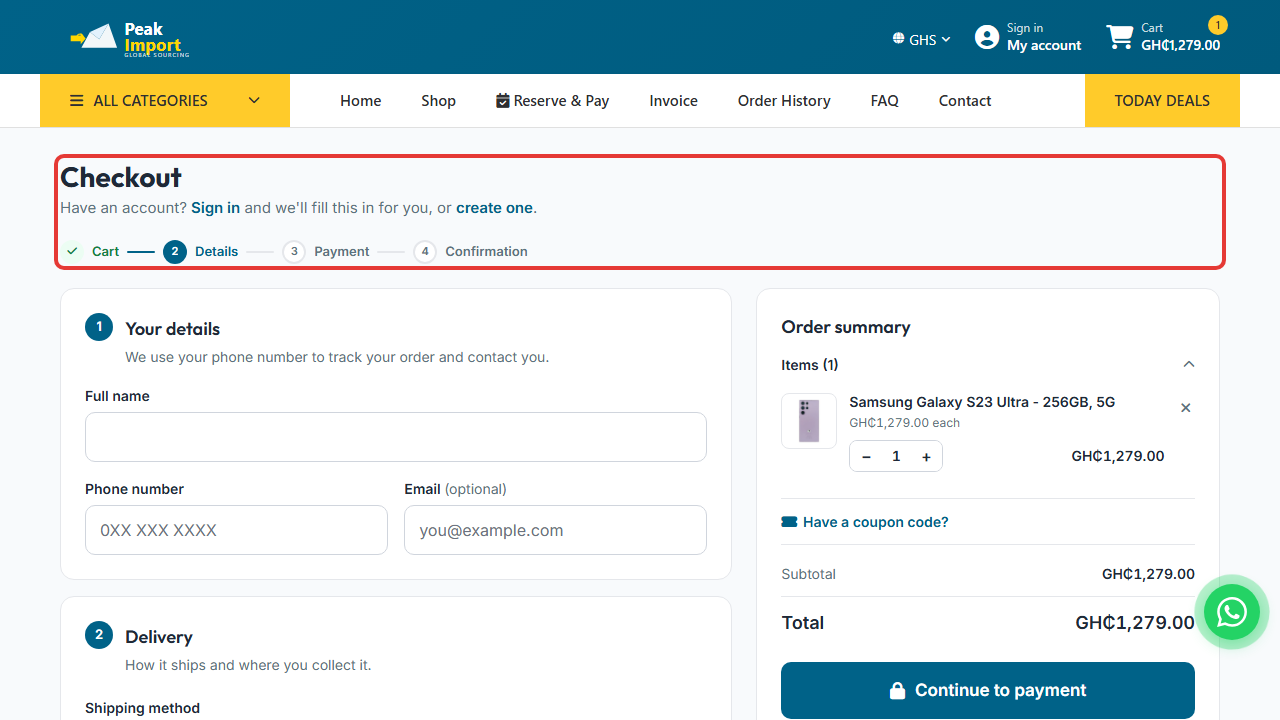Remove Samsung Galaxy S23 Ultra item
Screen dimensions: 1280x720
click(1185, 408)
